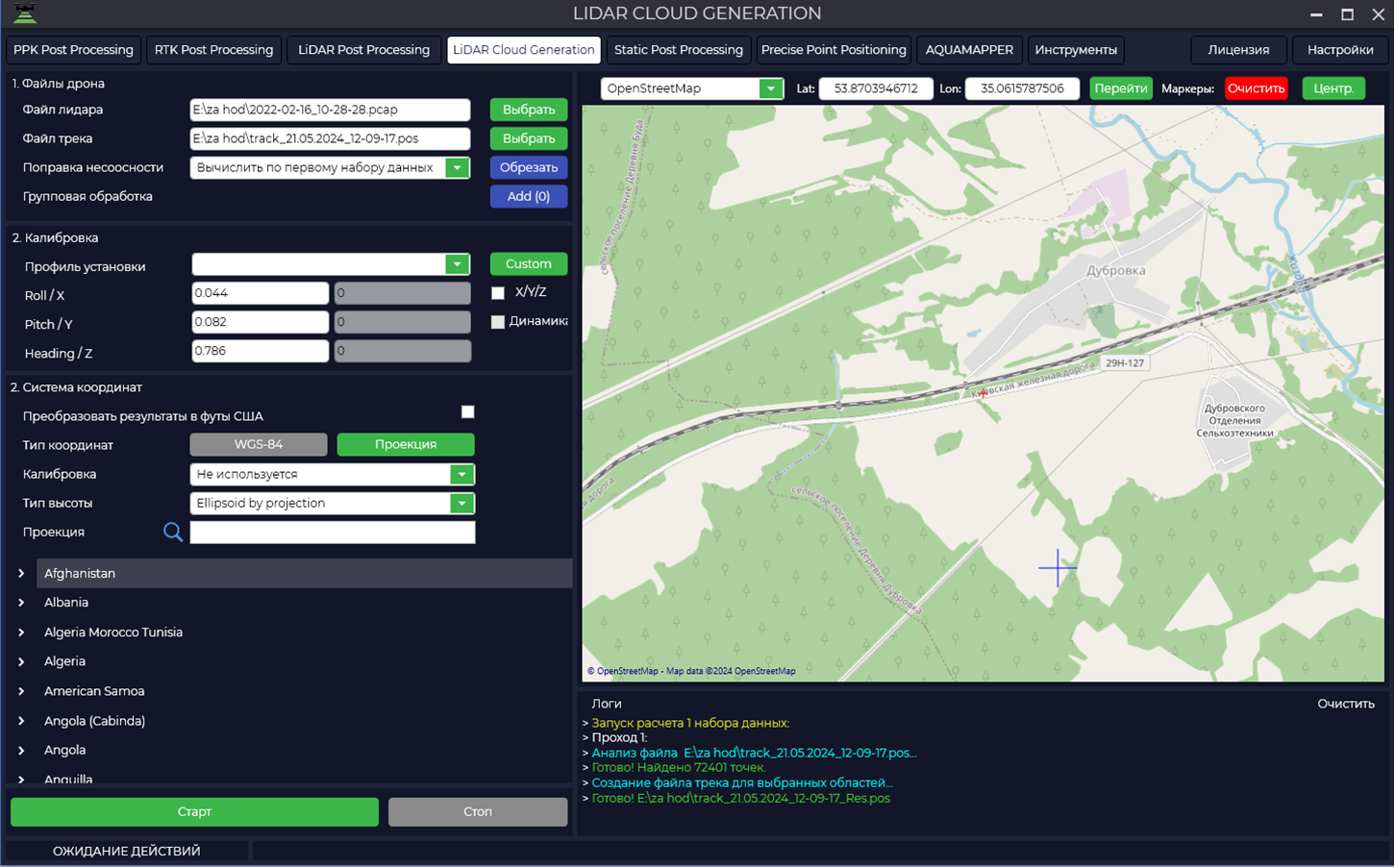
Task: Switch to PPK Post Processing tab
Action: point(74,50)
